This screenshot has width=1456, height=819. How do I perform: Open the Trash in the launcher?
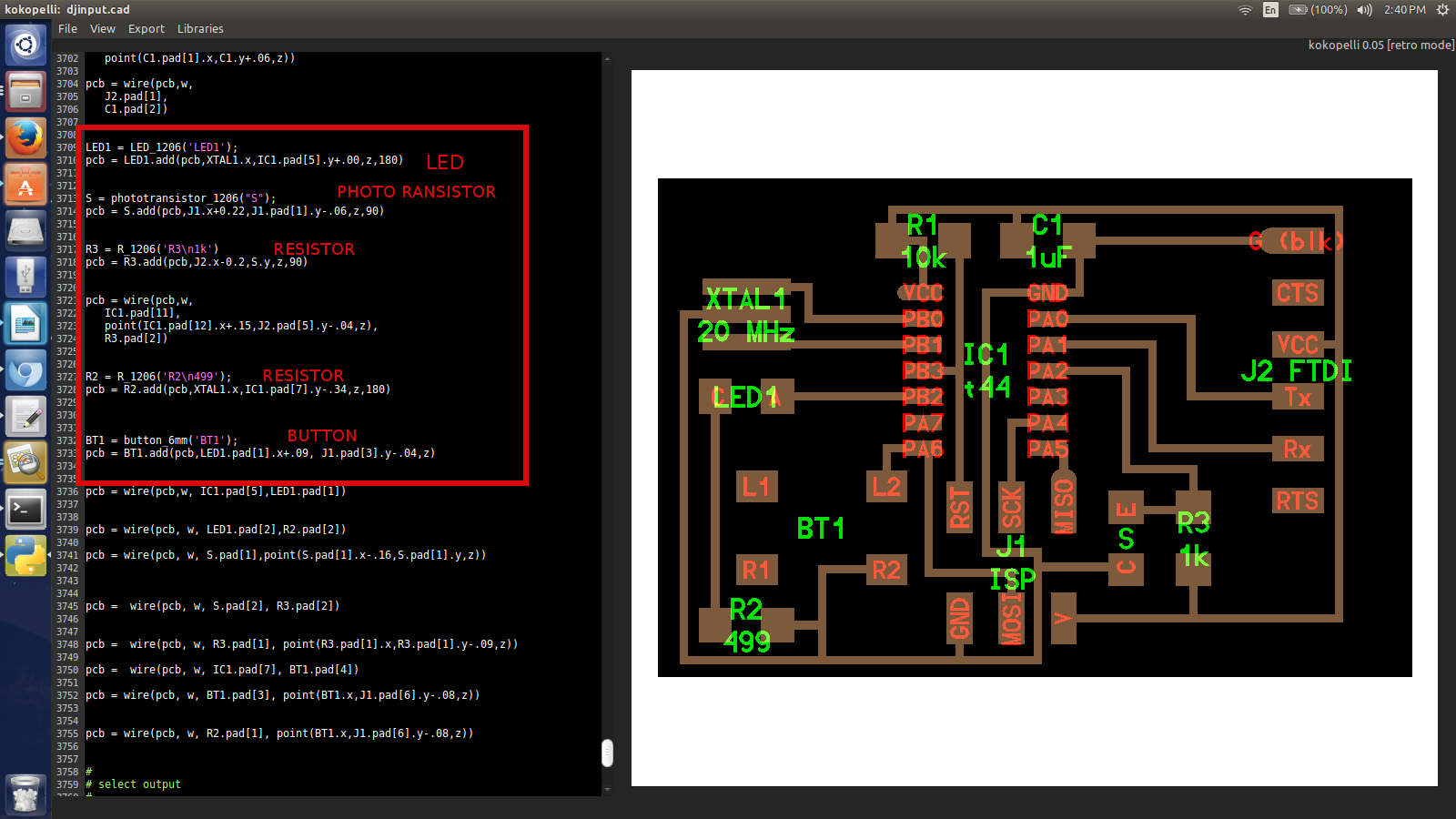pyautogui.click(x=25, y=794)
